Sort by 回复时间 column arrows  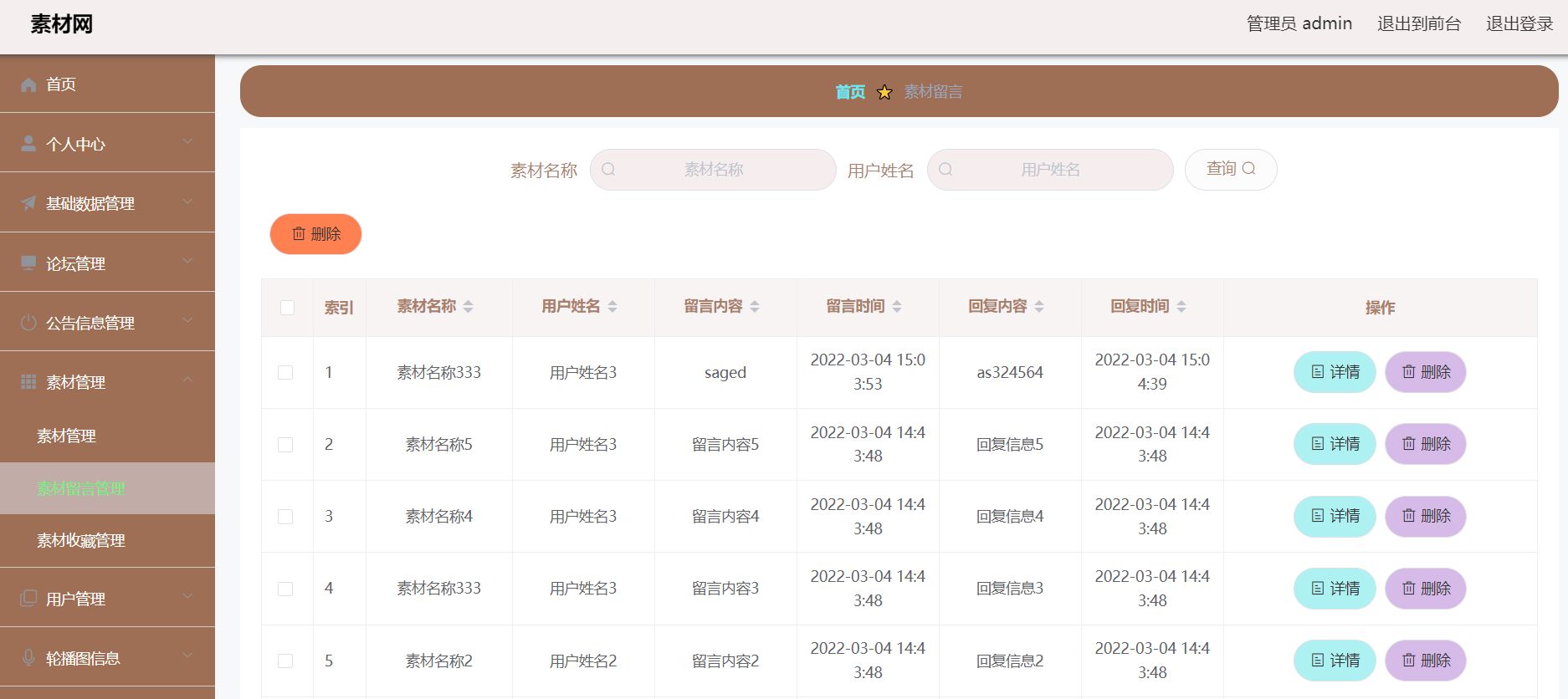coord(1181,307)
